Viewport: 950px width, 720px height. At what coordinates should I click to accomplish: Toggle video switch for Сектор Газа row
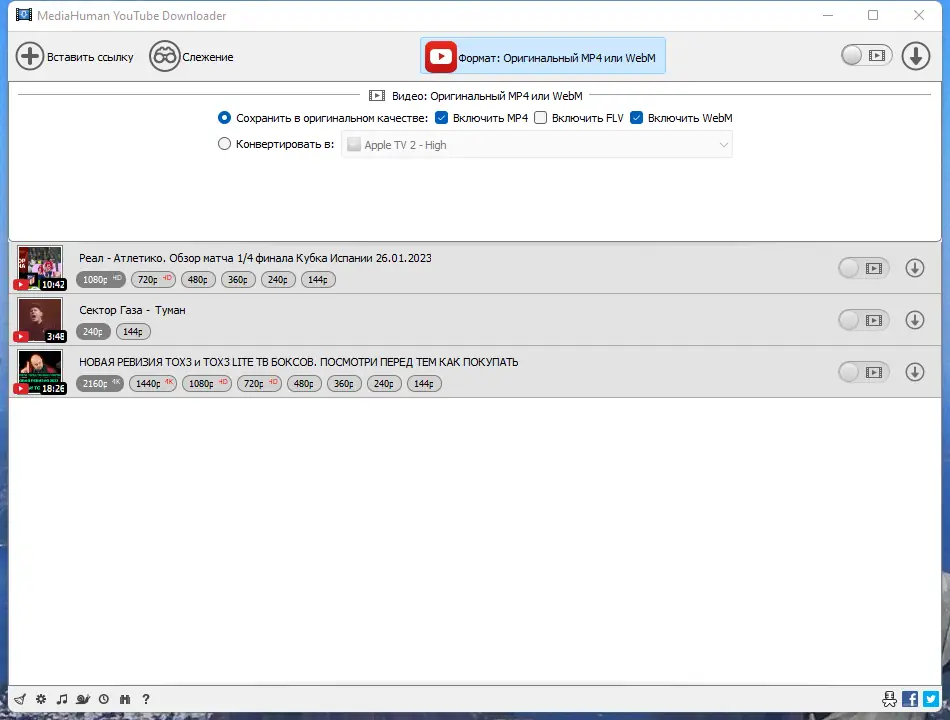coord(864,320)
